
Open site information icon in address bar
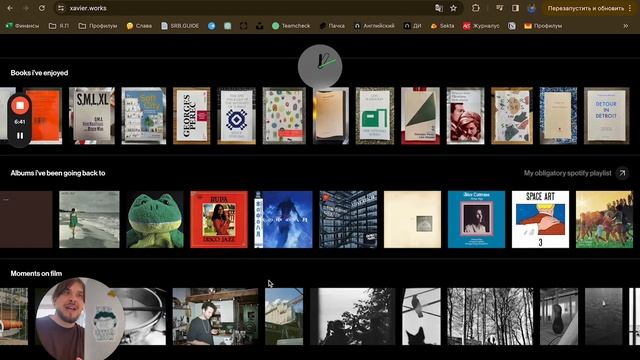pyautogui.click(x=61, y=8)
